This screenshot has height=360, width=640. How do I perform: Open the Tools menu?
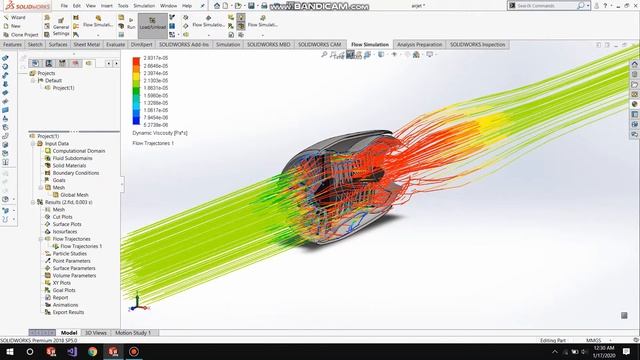pos(123,6)
